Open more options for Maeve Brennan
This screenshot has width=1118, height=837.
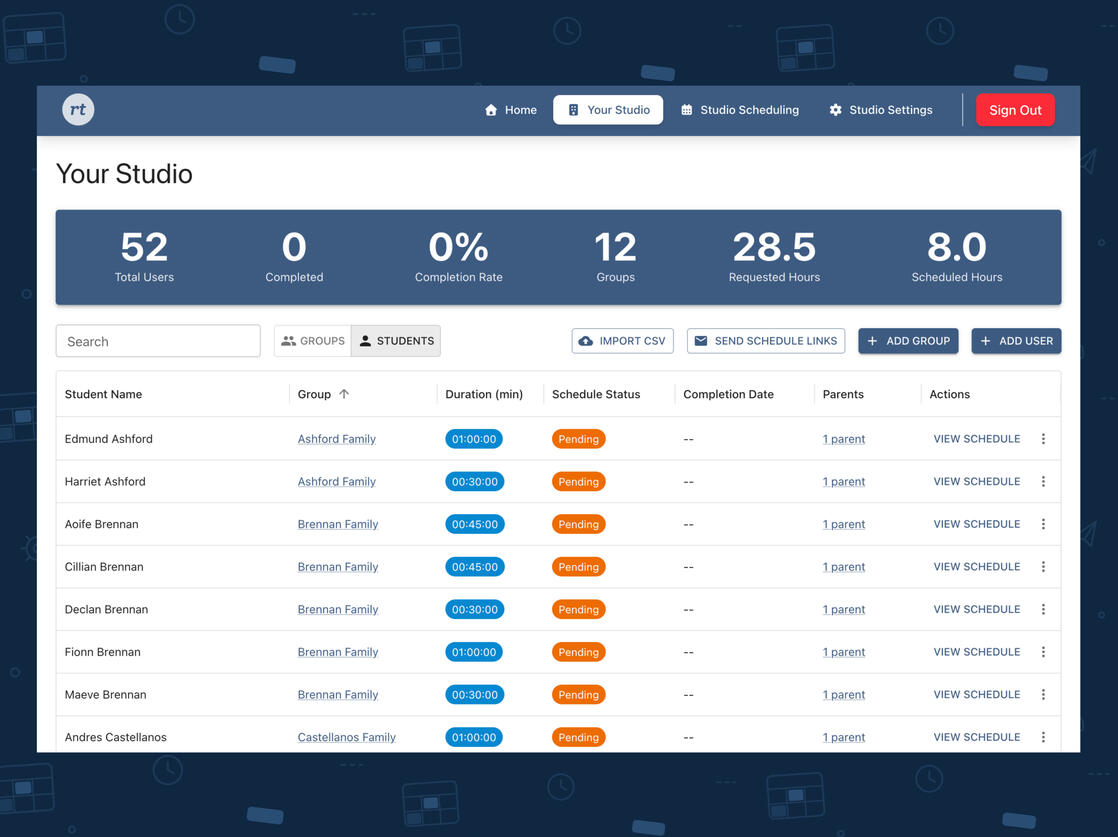(1043, 694)
